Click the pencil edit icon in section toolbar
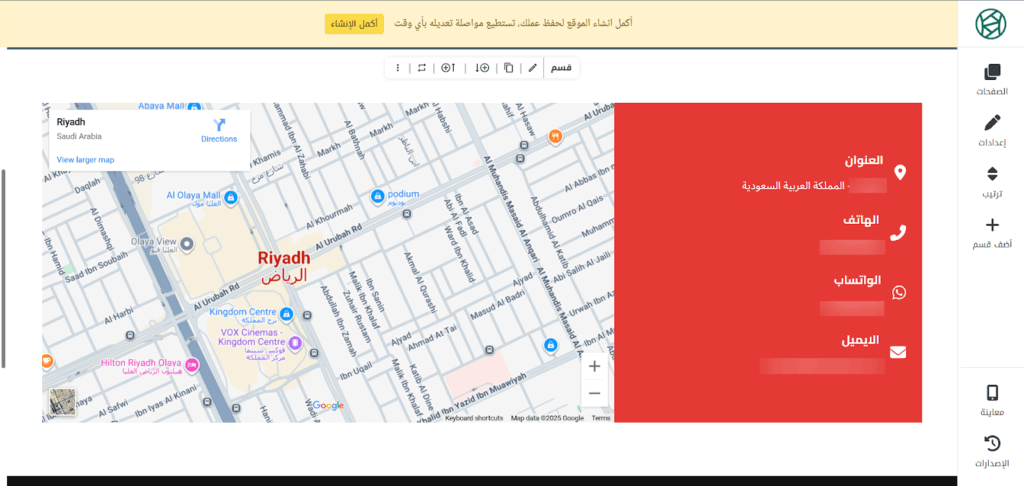 point(533,68)
